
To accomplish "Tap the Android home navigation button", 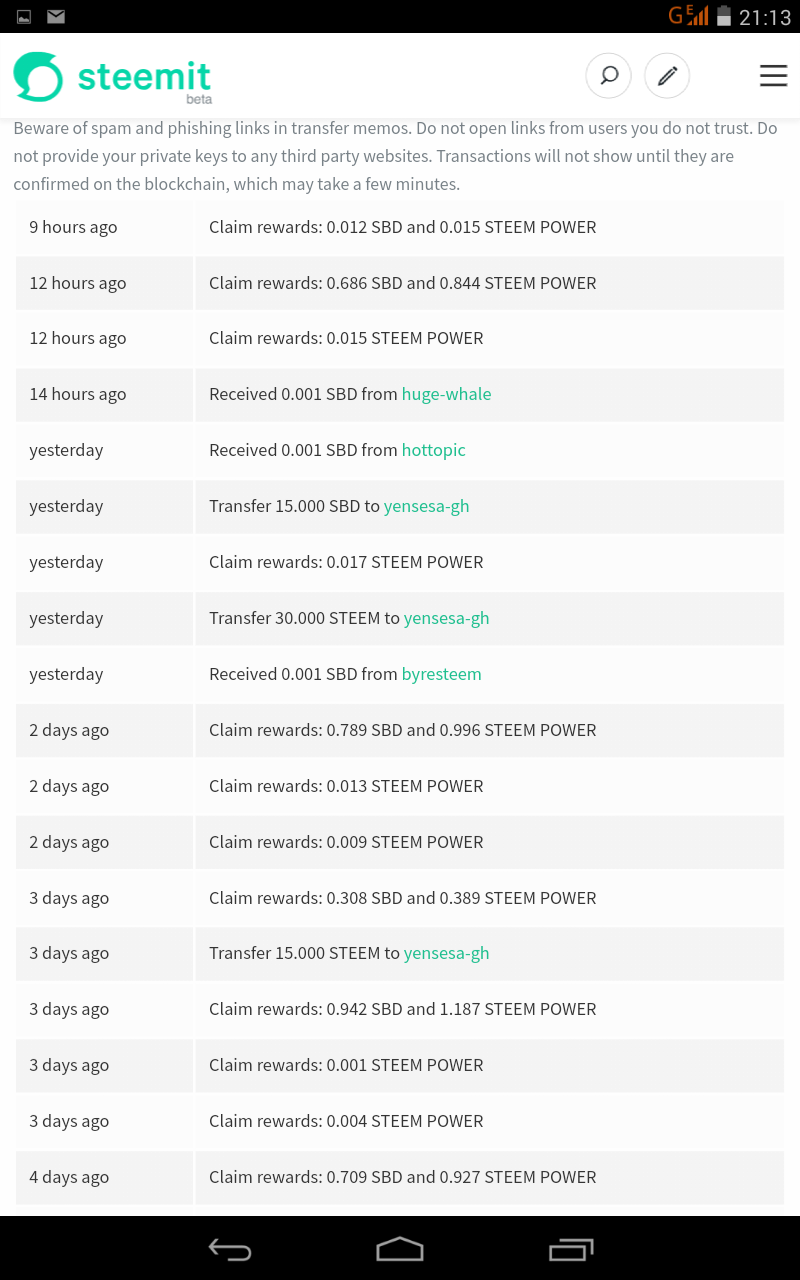I will 400,1249.
